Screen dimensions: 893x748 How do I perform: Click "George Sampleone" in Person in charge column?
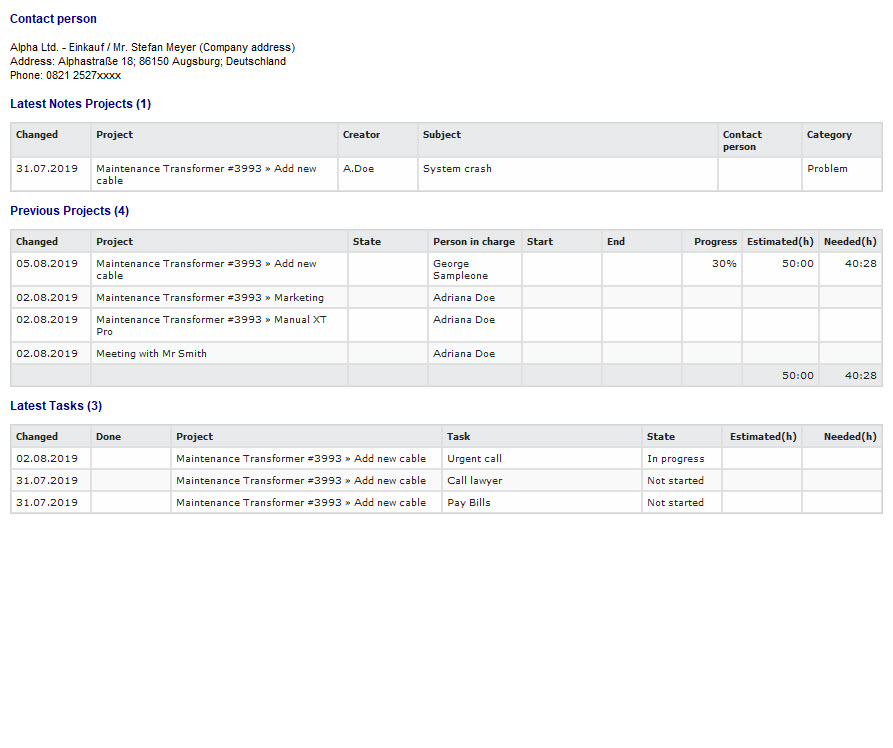click(x=460, y=270)
